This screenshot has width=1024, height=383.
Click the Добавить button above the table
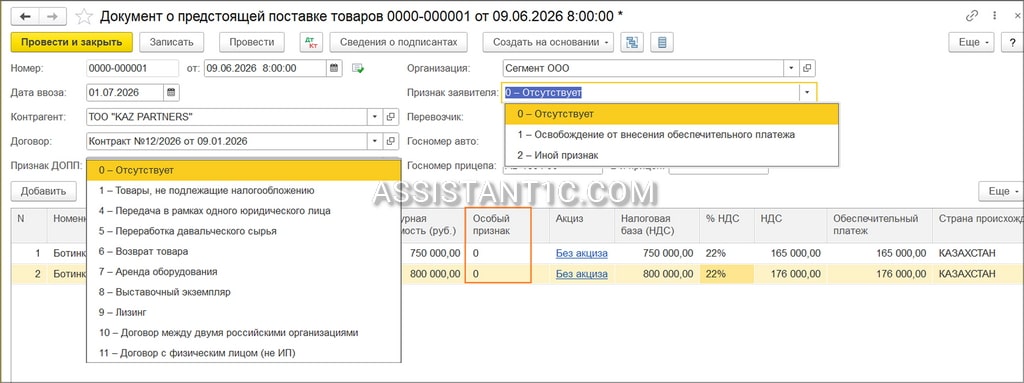point(44,192)
